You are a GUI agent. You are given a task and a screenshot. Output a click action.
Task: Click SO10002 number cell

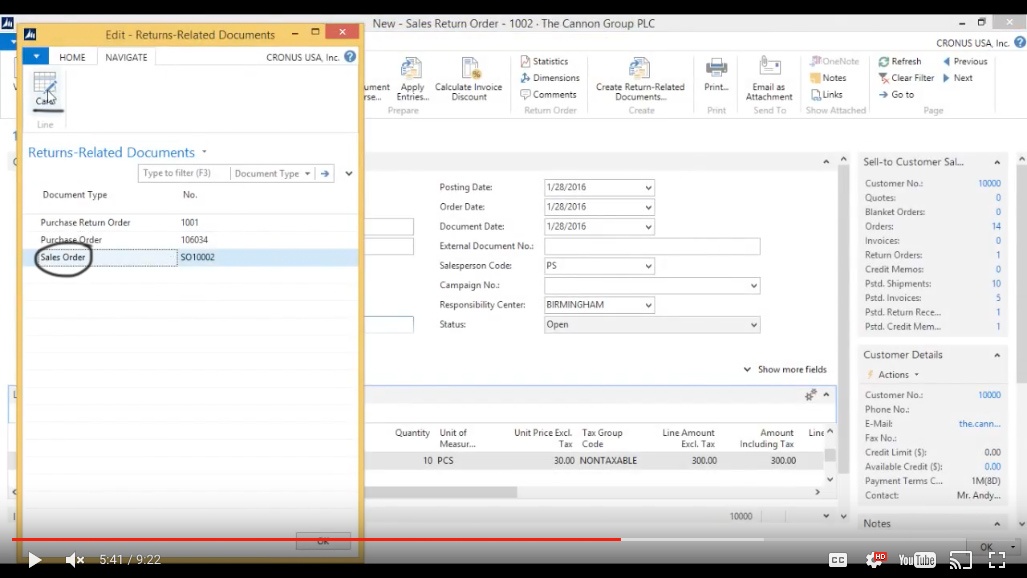click(197, 257)
